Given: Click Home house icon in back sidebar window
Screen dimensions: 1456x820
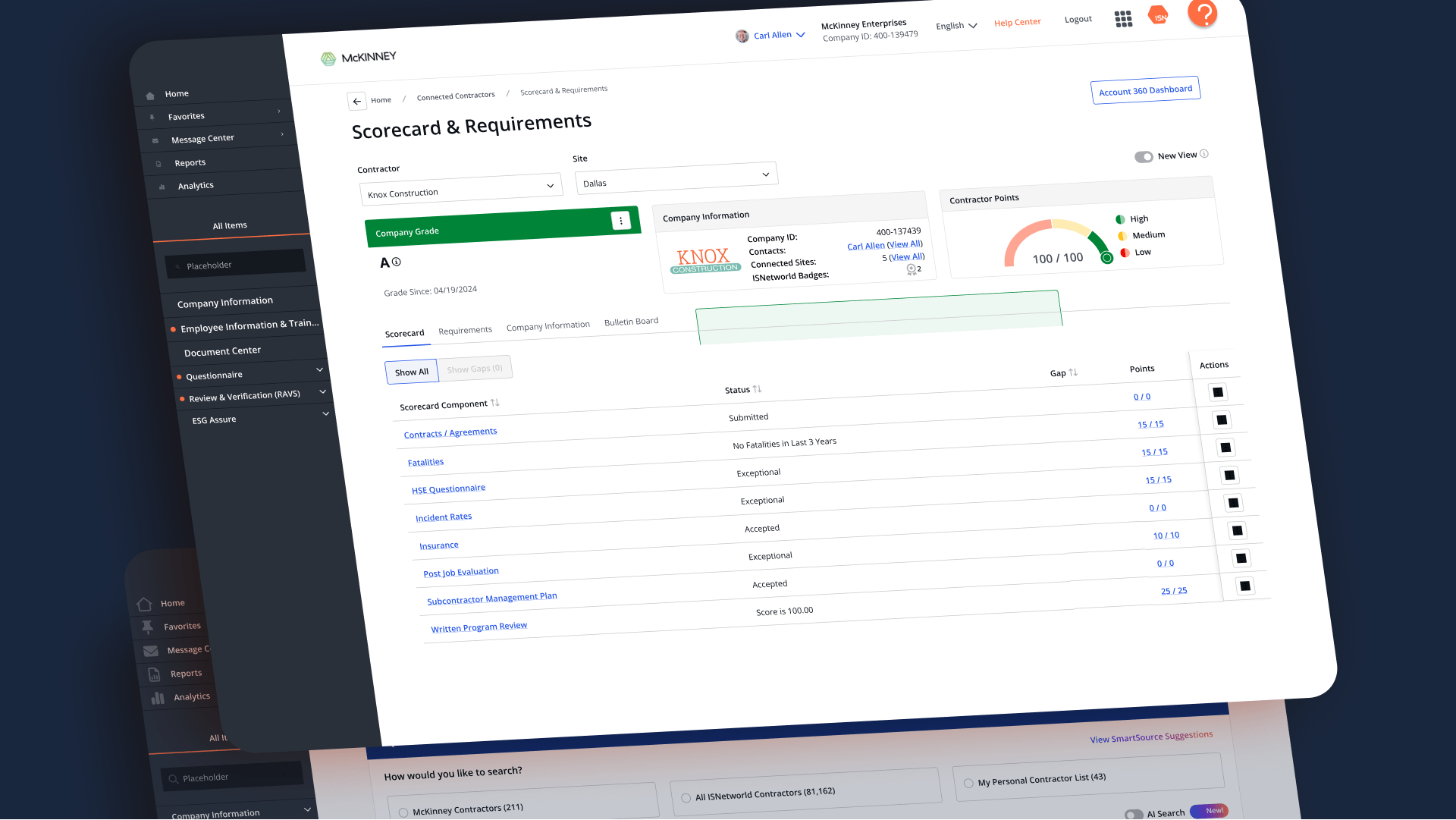Looking at the screenshot, I should pos(144,605).
